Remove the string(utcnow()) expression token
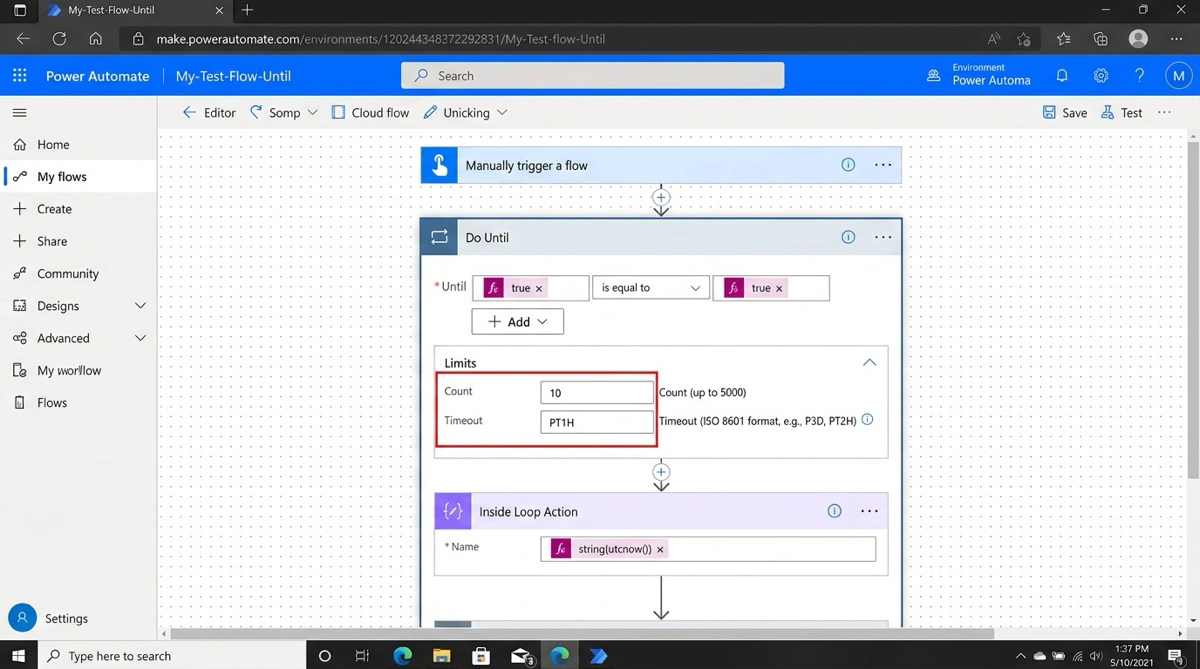Screen dimensions: 1200x669 tap(661, 549)
